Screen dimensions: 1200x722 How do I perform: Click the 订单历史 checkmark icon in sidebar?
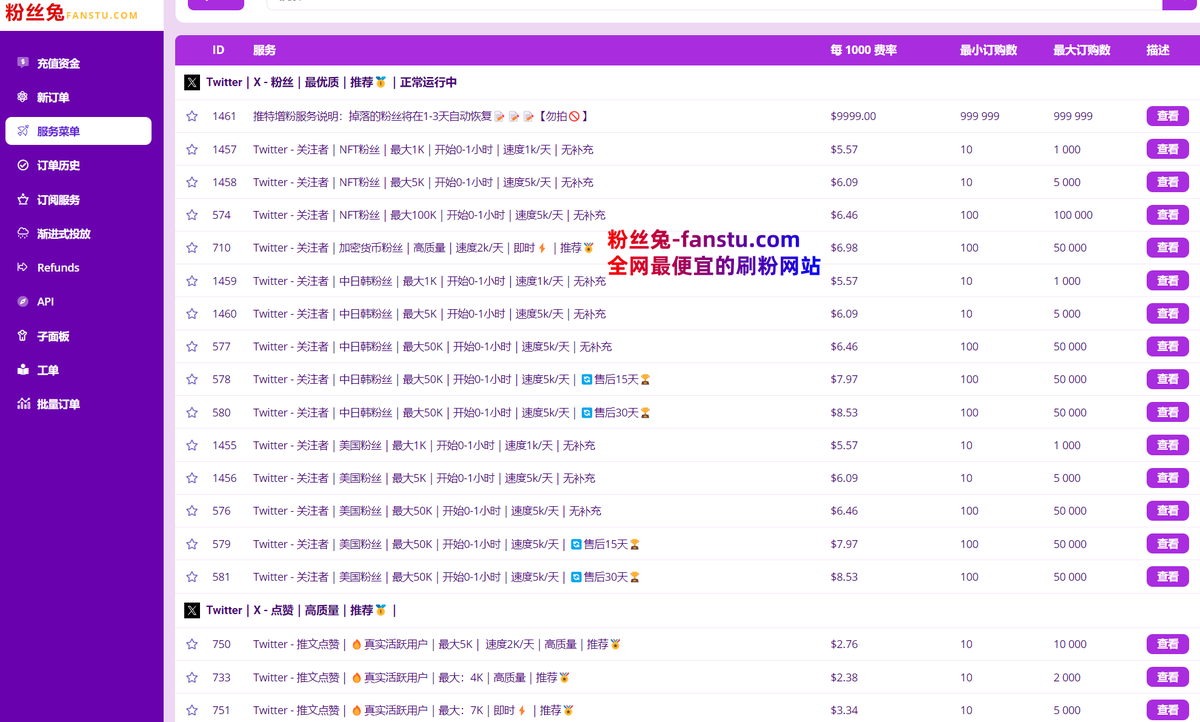pos(23,165)
